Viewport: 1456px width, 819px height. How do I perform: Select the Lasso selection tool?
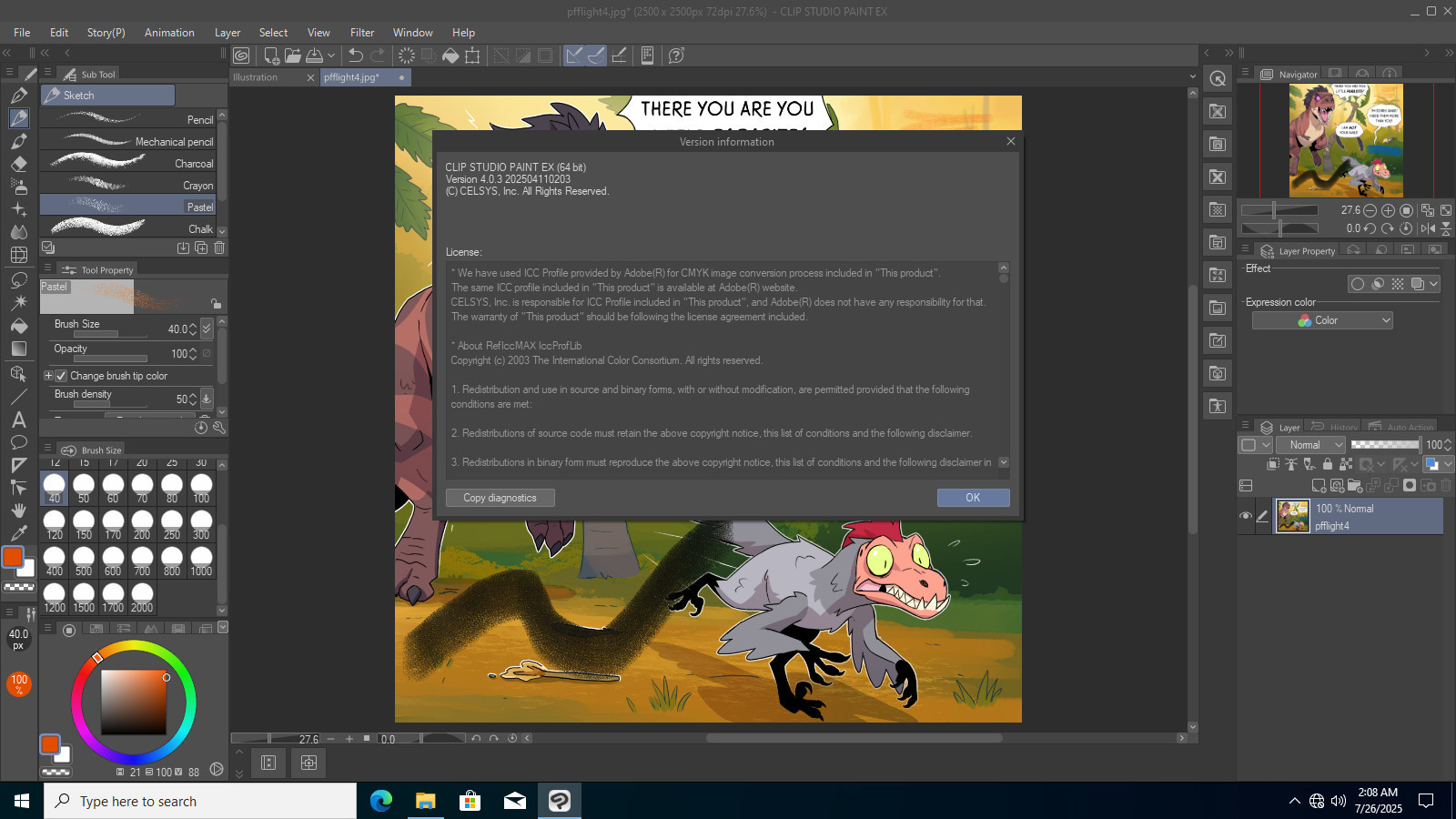click(x=19, y=279)
